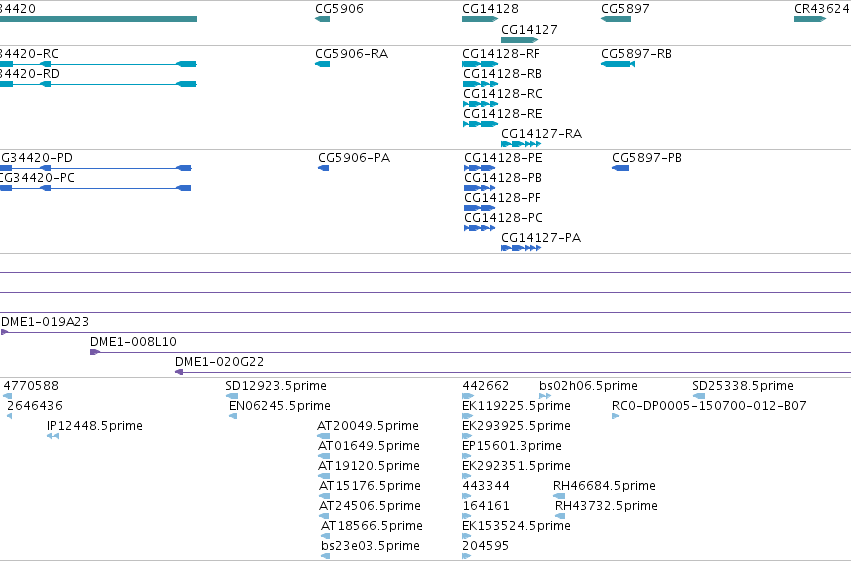
Task: Select feature 204595
Action: tap(466, 556)
